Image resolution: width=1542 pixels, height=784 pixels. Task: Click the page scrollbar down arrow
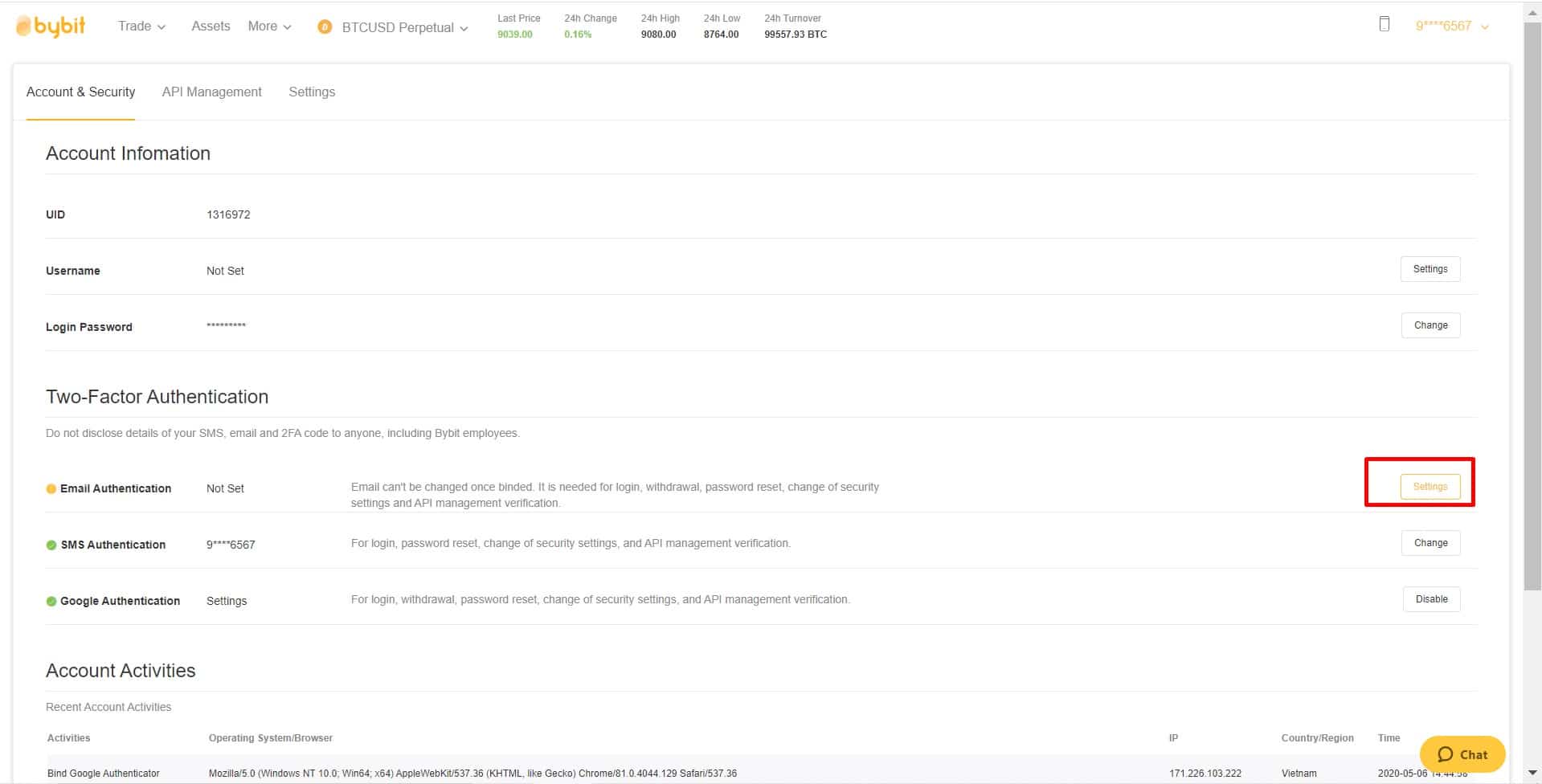(x=1532, y=774)
